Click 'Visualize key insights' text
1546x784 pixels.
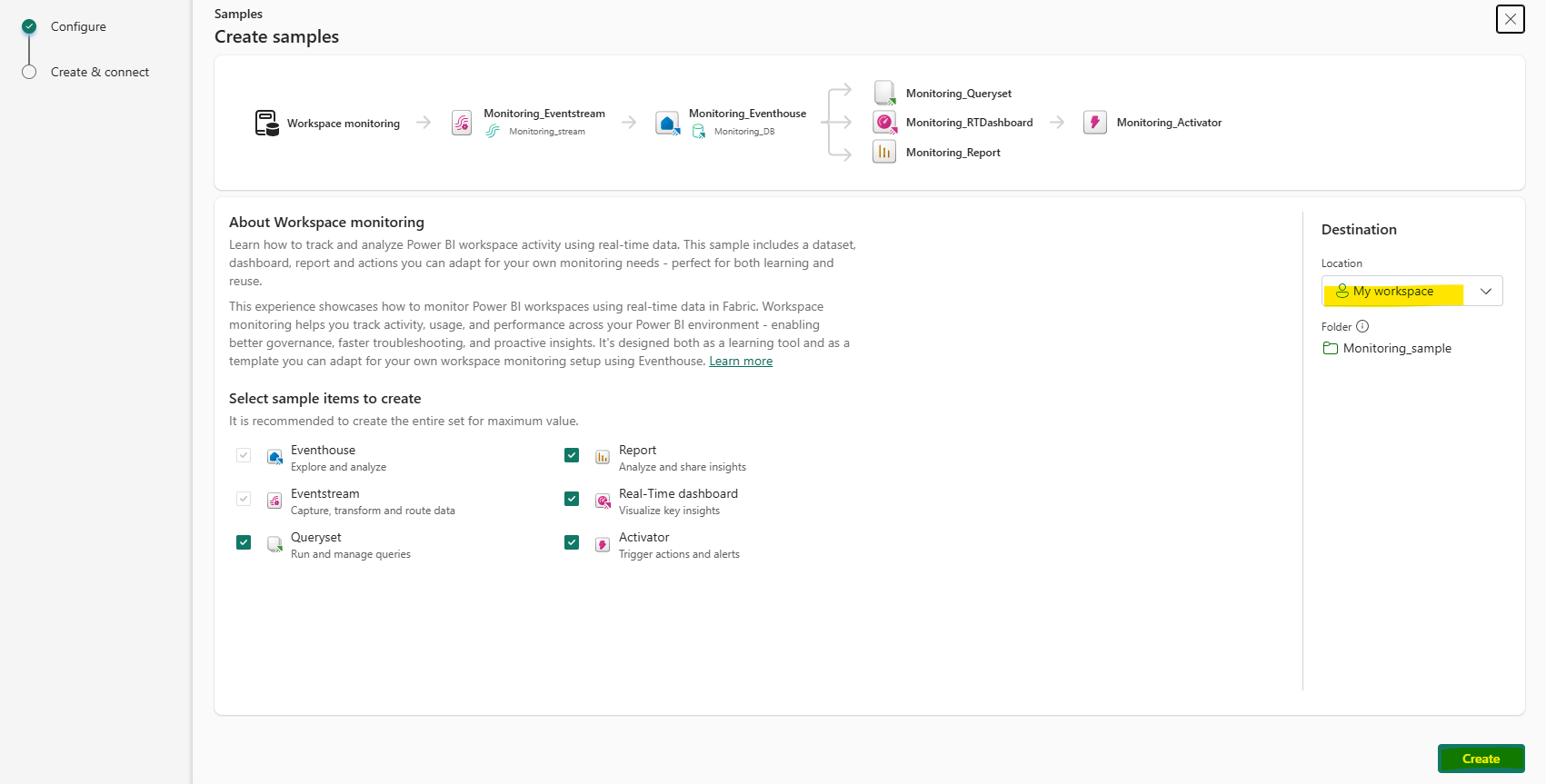(669, 511)
